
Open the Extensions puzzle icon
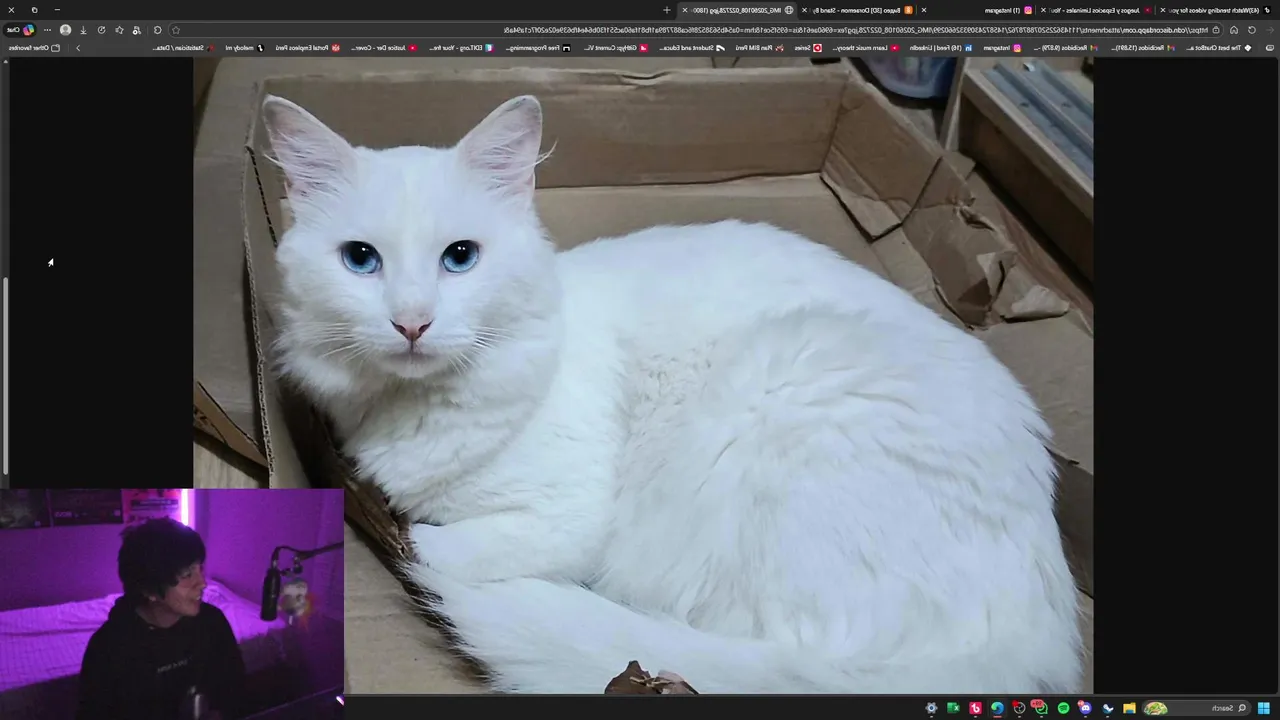(157, 30)
